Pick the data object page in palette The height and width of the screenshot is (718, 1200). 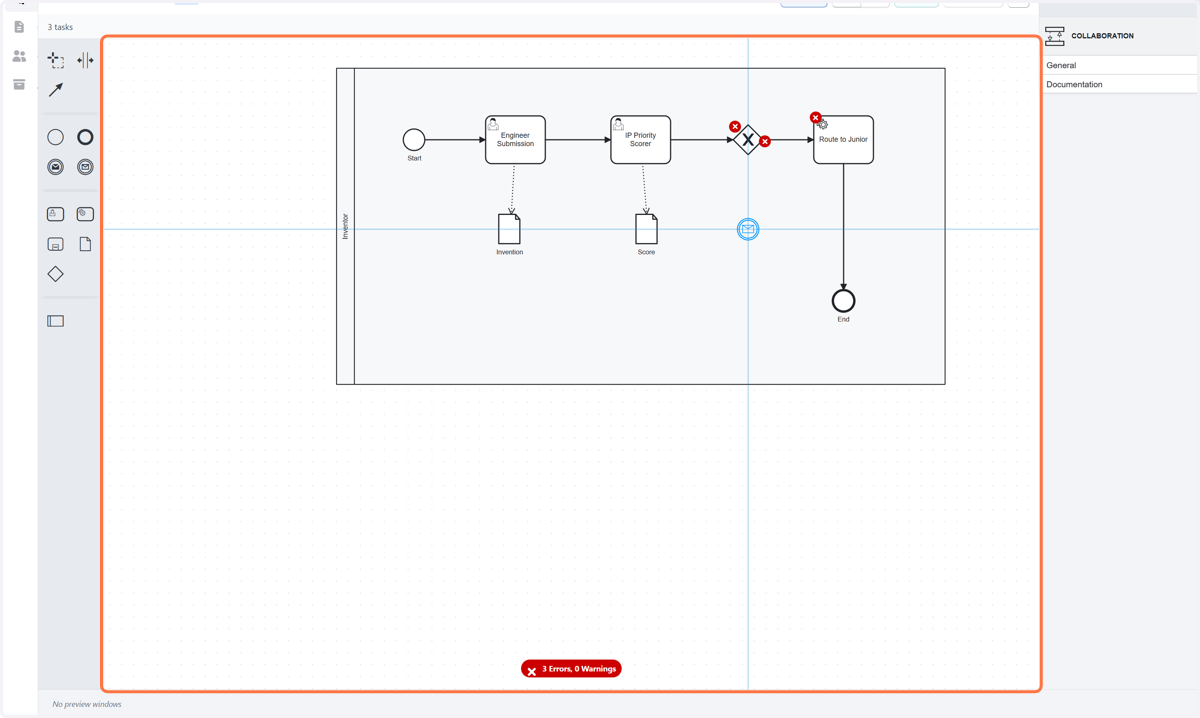[85, 244]
